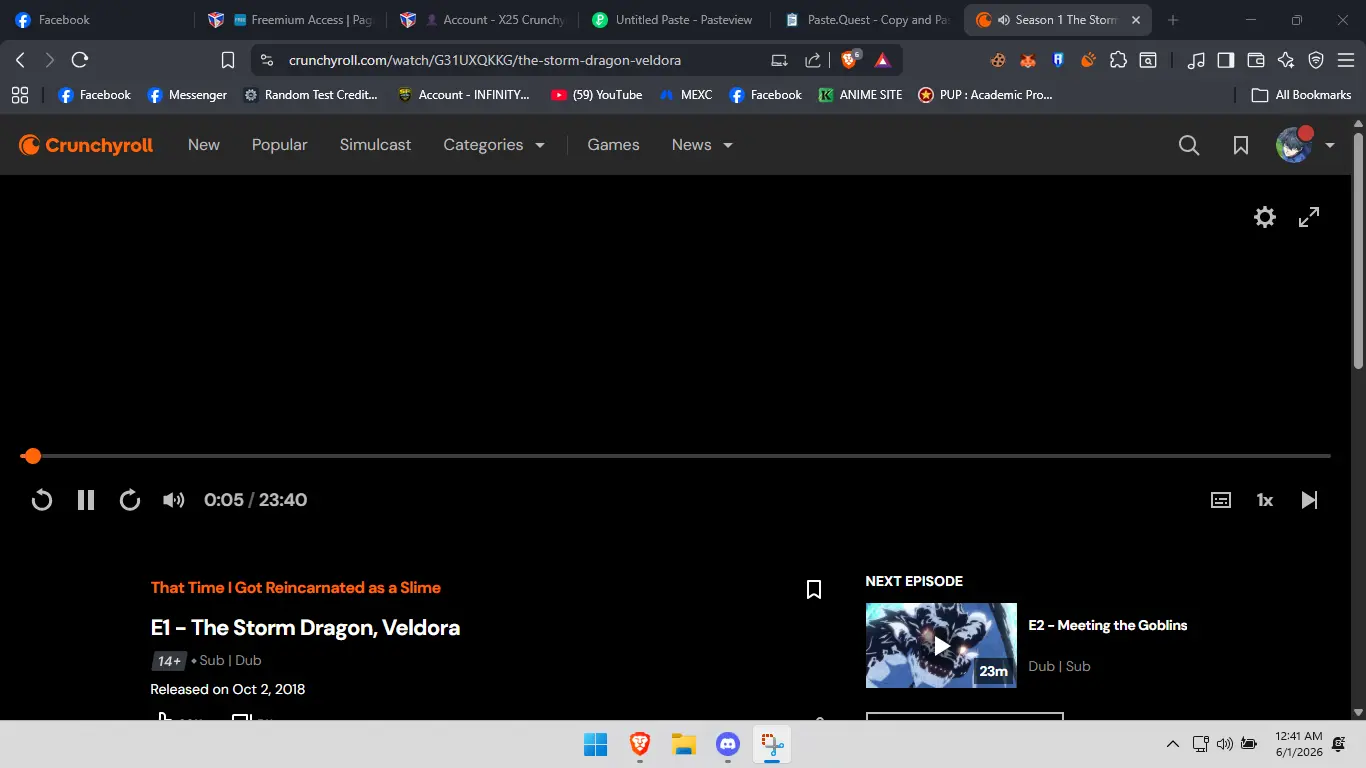Open site settings icon in address bar
This screenshot has width=1366, height=768.
266,60
